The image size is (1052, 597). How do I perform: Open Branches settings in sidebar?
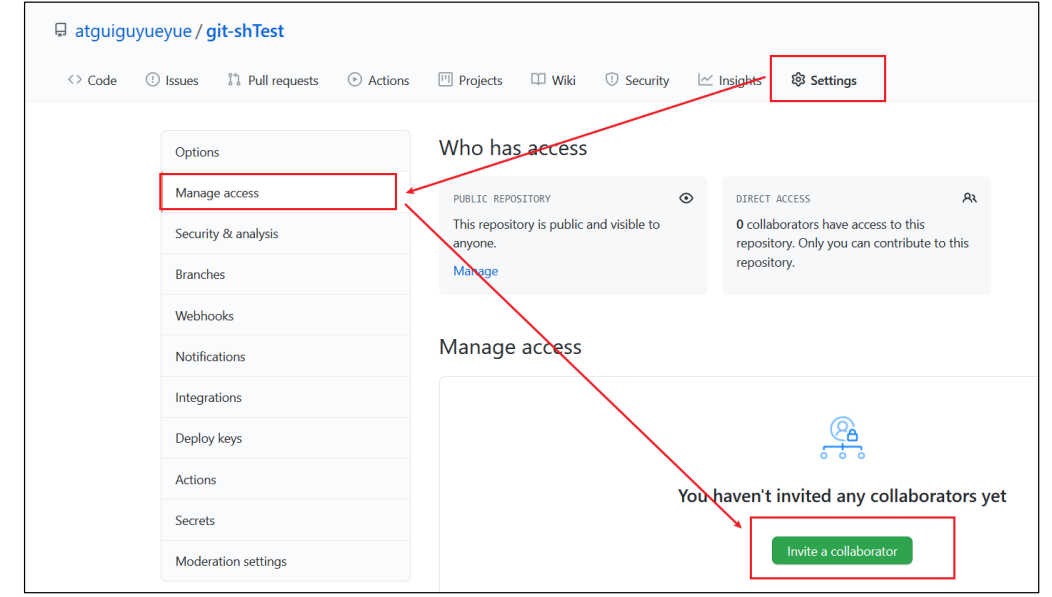point(286,274)
